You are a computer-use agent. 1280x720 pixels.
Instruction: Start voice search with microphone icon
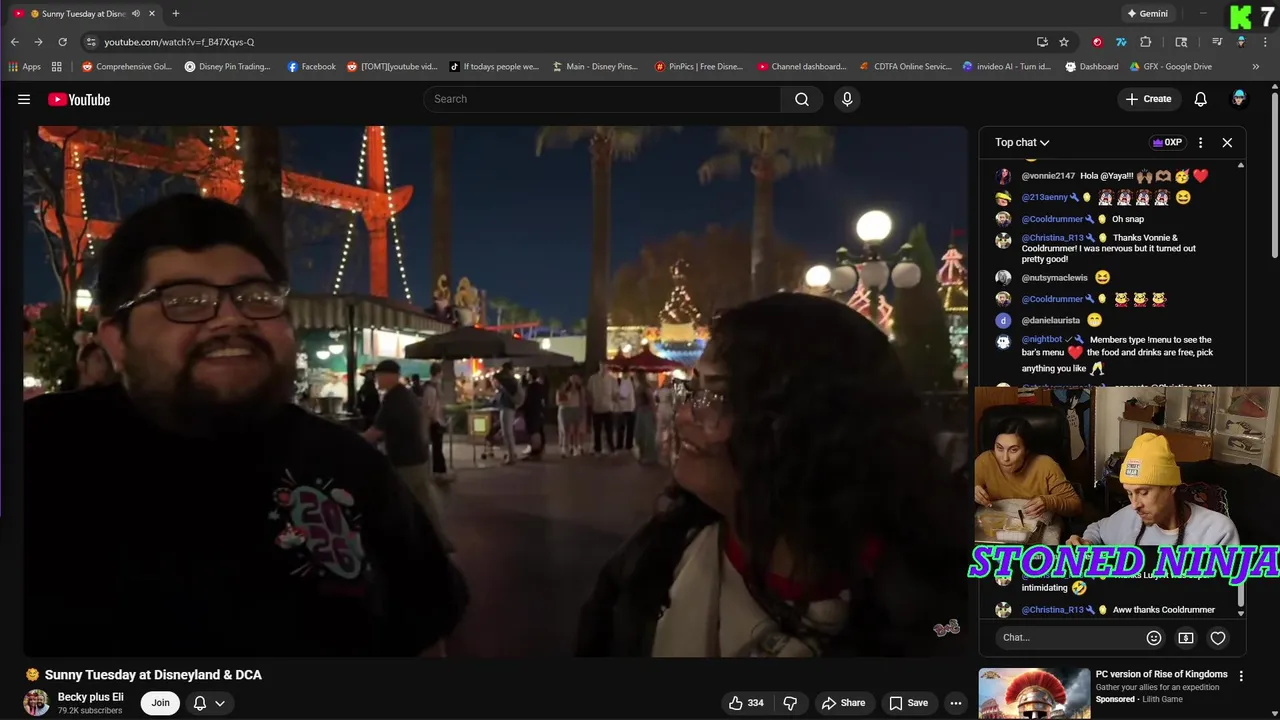847,99
